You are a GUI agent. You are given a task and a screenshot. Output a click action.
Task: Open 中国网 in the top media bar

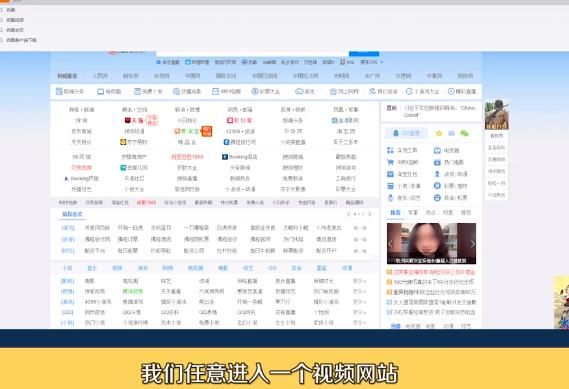click(192, 76)
